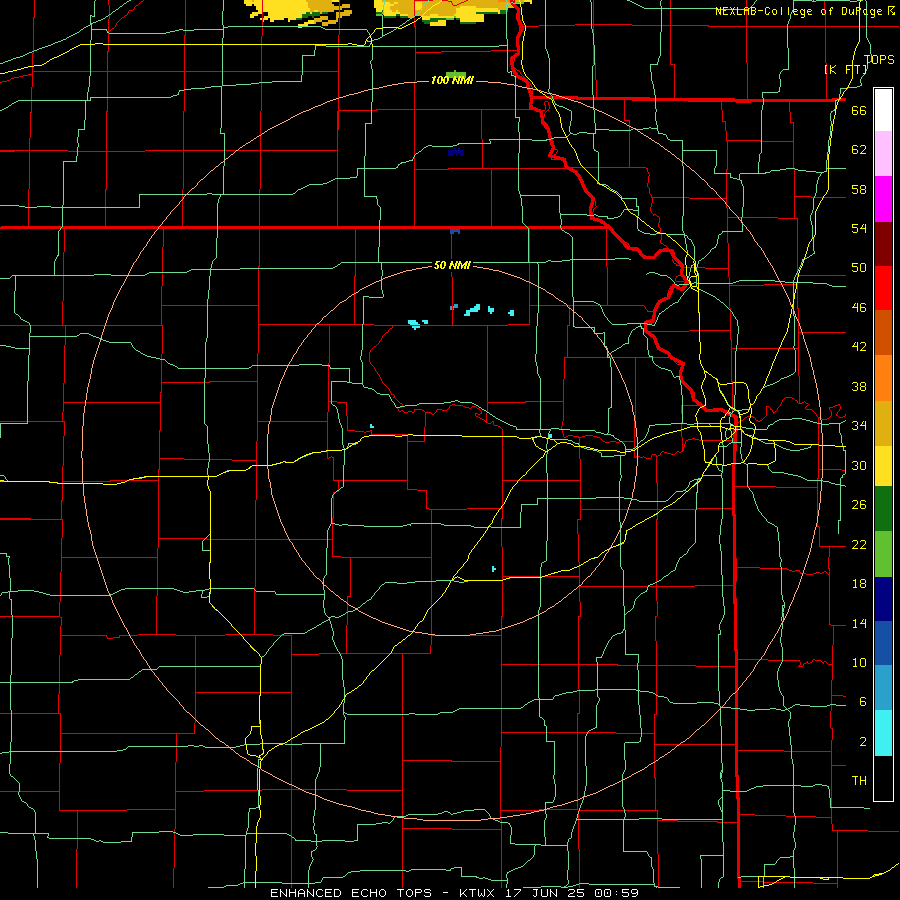Click the legend value '30'
The image size is (900, 900).
(x=859, y=465)
